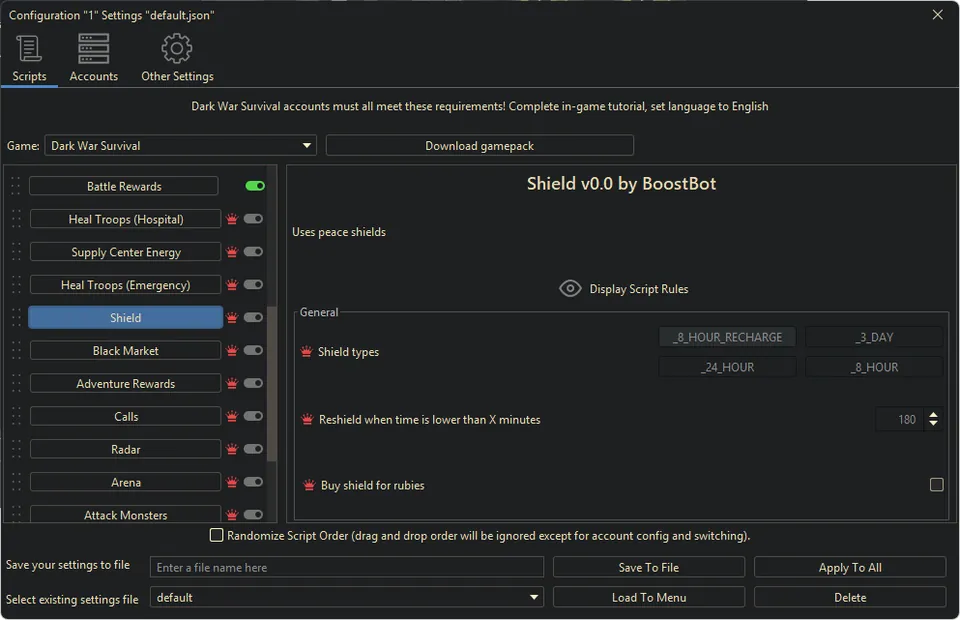Select the Battle Rewards script
Screen dimensions: 960x620
[124, 186]
